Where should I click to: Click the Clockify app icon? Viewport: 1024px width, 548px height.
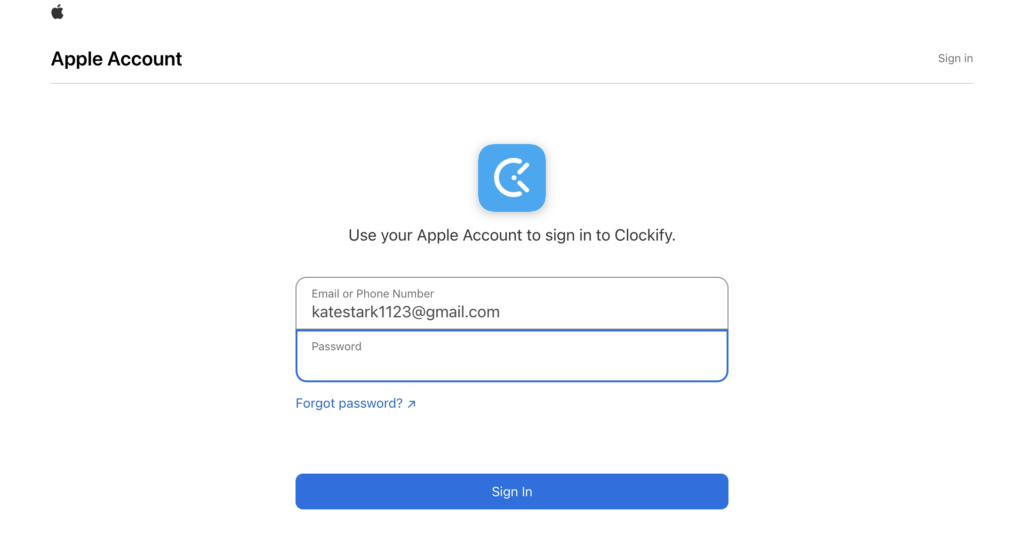click(x=511, y=178)
